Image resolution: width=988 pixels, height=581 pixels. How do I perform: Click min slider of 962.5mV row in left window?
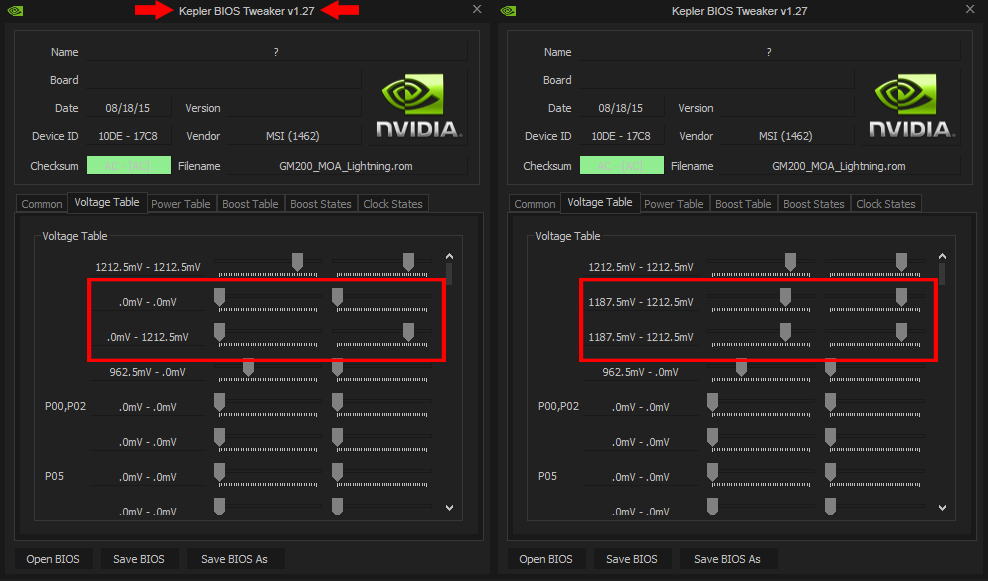[248, 367]
